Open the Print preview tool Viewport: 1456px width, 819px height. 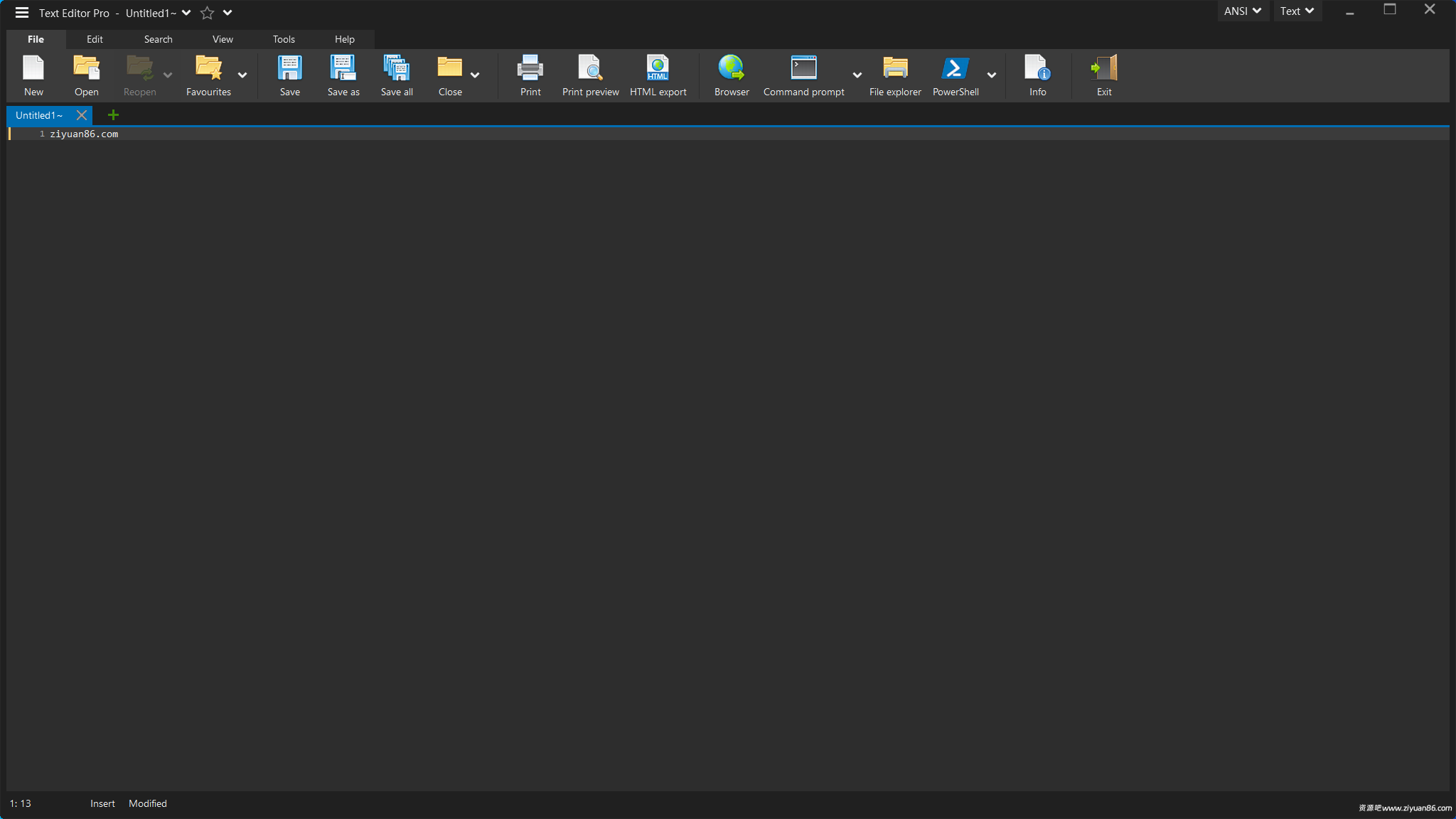pos(590,69)
